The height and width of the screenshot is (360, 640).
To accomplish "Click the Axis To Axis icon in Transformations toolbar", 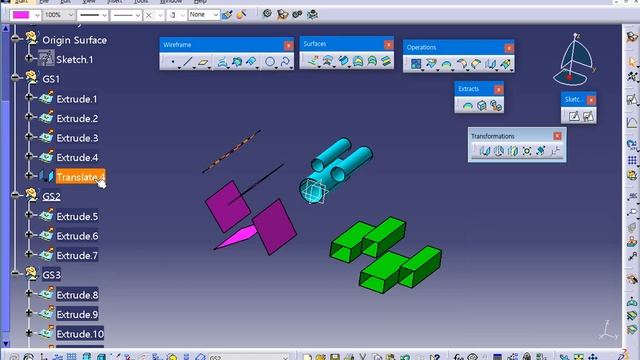I will (555, 151).
